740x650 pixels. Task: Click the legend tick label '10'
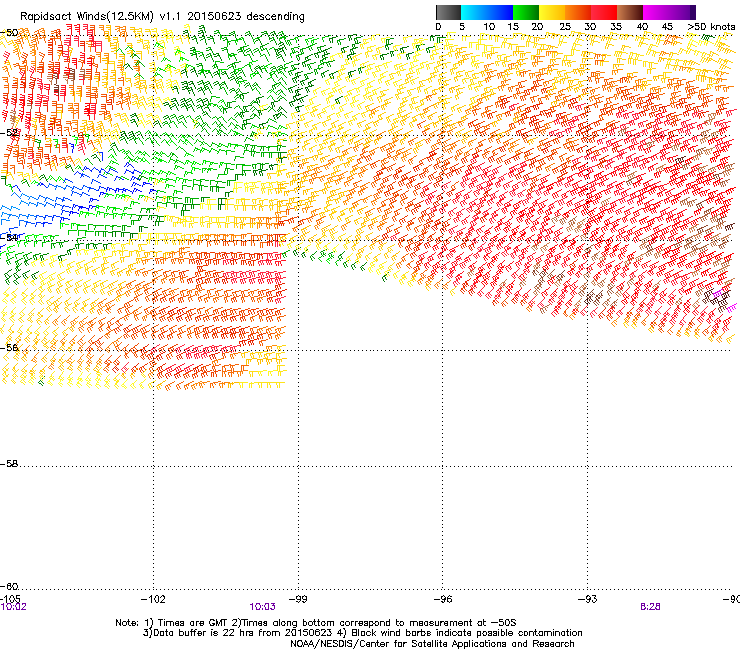click(489, 27)
